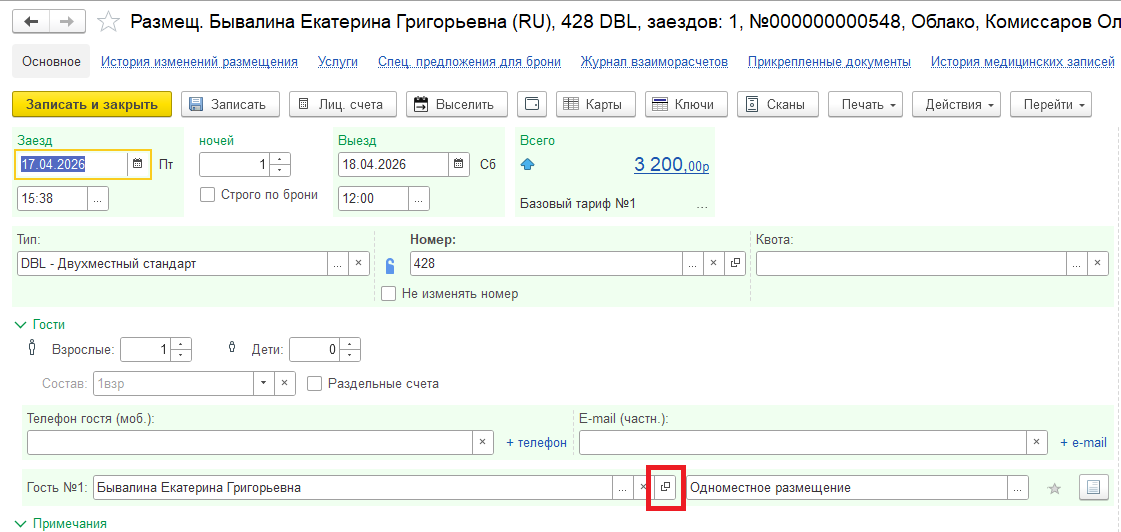Tick Не изменять номер checkbox
Viewport: 1121px width, 532px height.
pyautogui.click(x=389, y=293)
